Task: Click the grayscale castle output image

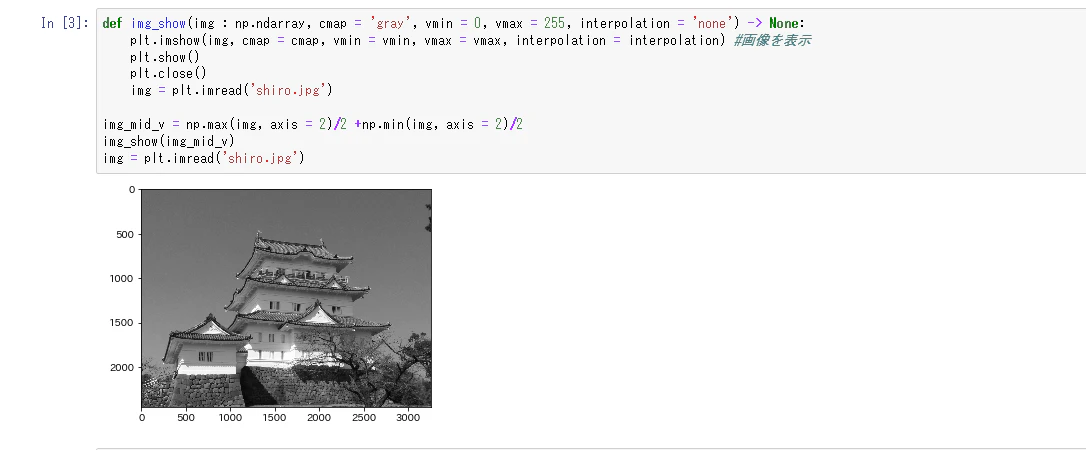Action: pyautogui.click(x=287, y=298)
